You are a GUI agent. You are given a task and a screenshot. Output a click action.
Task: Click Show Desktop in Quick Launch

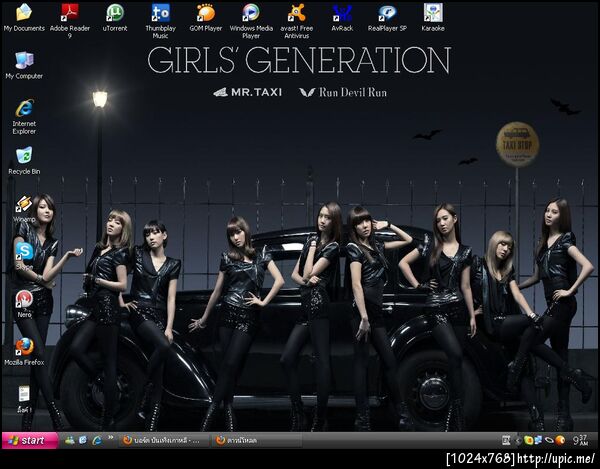[x=70, y=440]
